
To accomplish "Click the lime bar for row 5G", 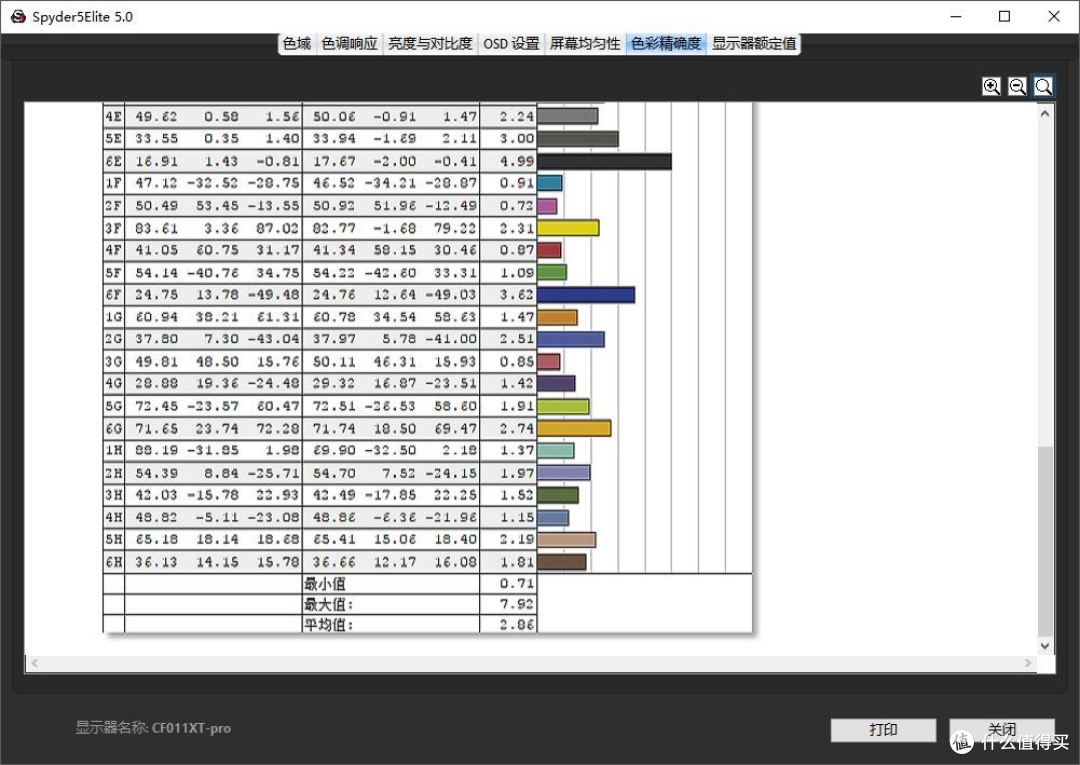I will pyautogui.click(x=563, y=406).
